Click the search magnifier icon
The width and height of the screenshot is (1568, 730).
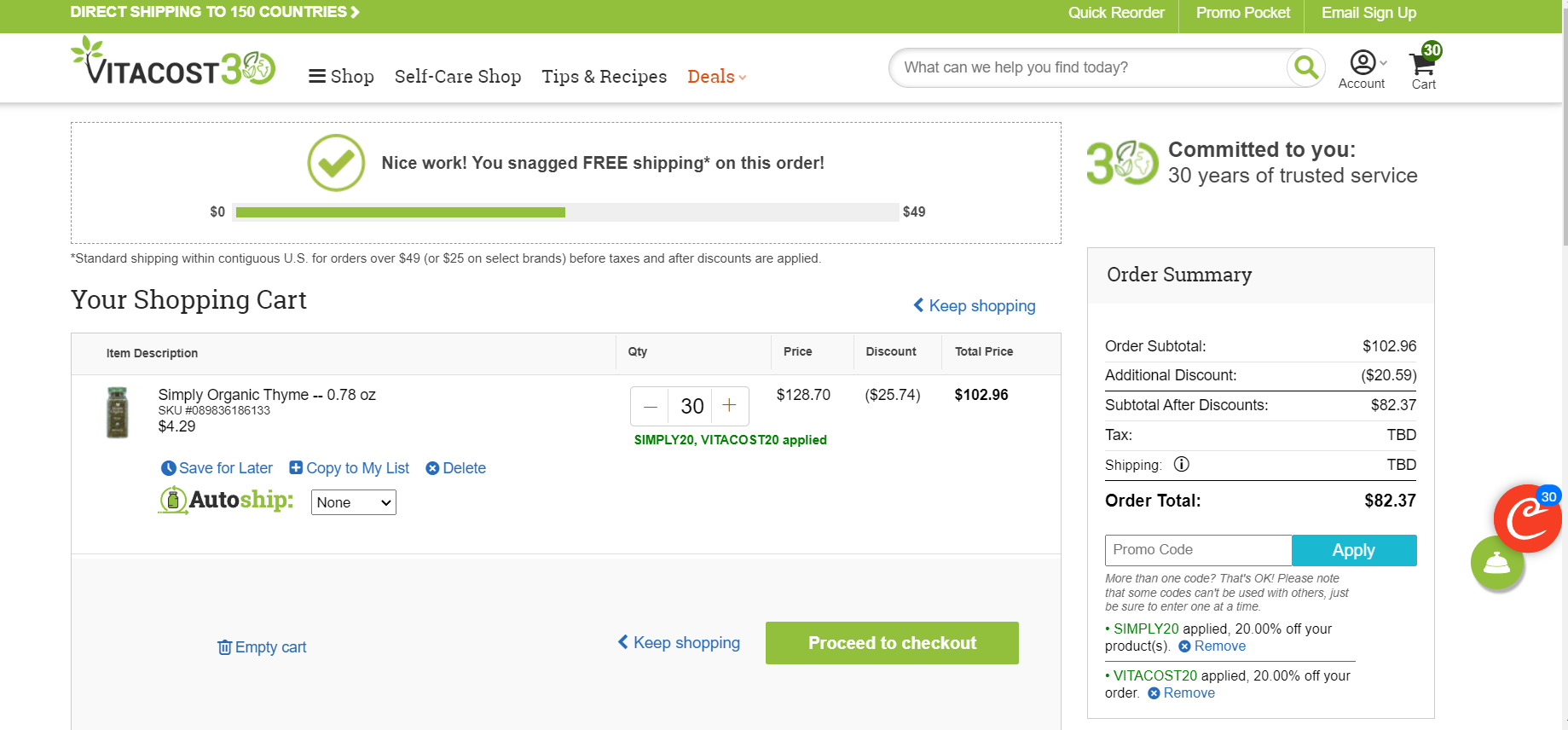point(1305,67)
